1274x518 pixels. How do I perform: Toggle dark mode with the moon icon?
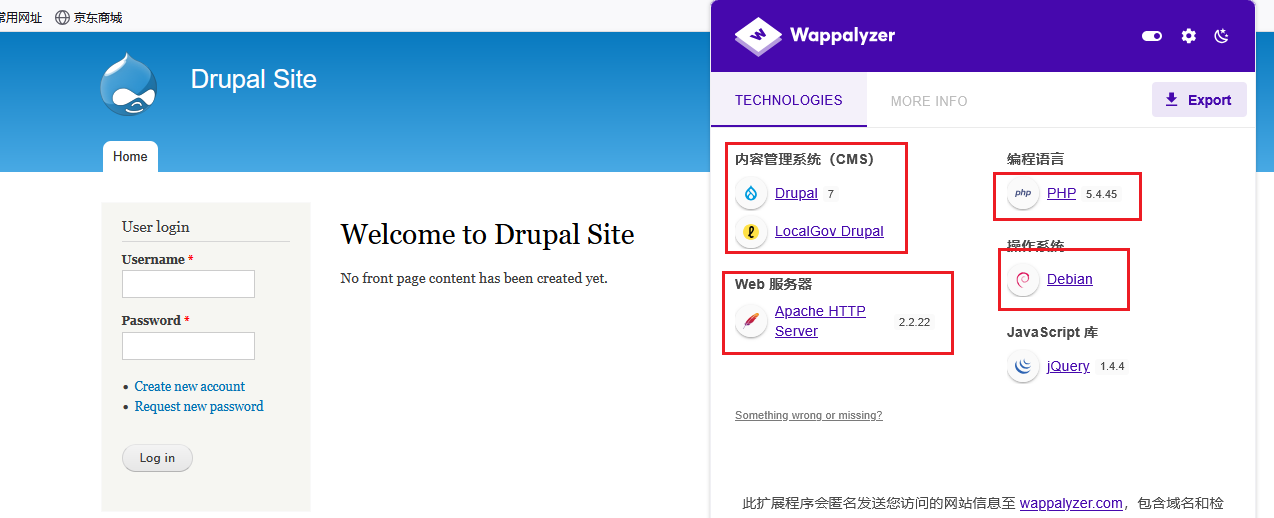[x=1221, y=36]
